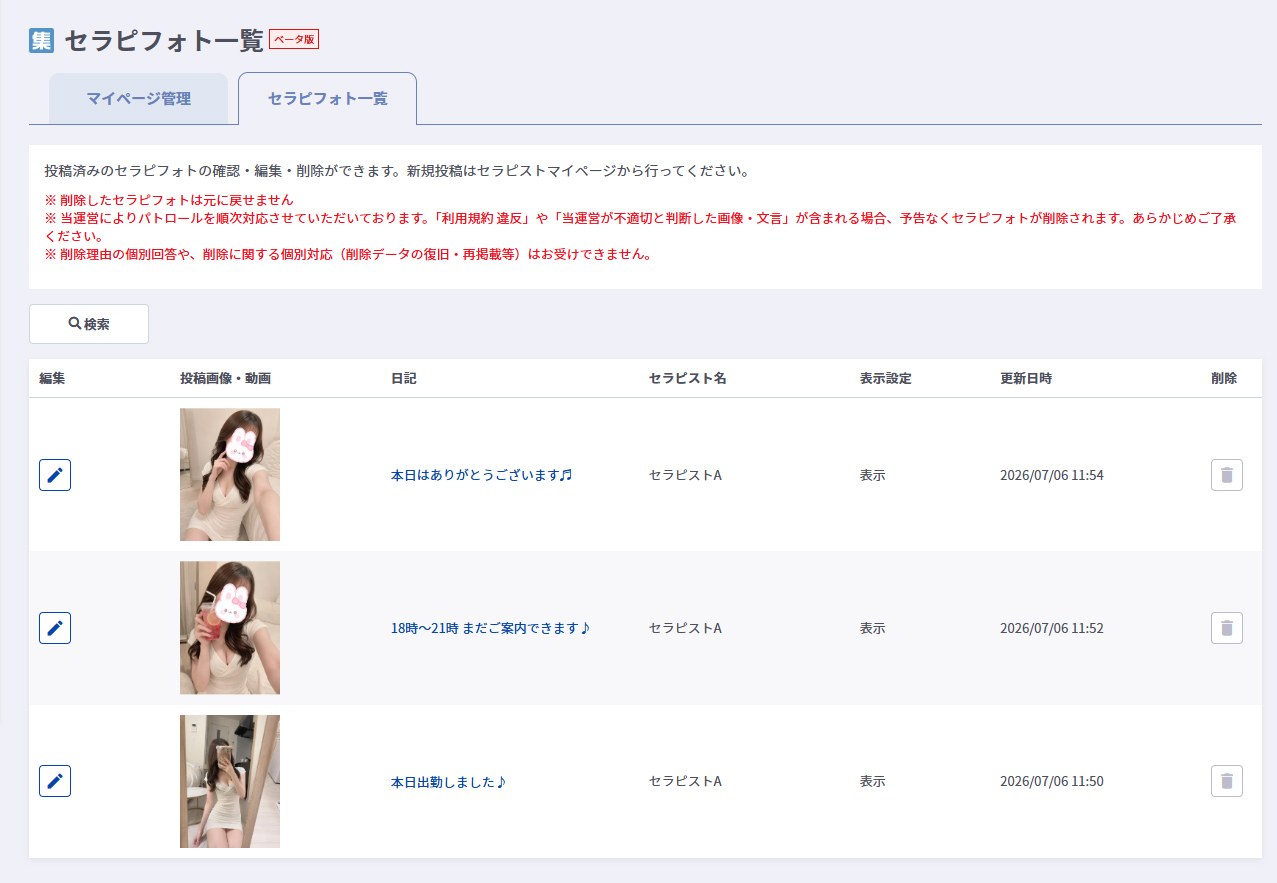The width and height of the screenshot is (1277, 883).
Task: Open editor for 本日出勤しました post
Action: (55, 781)
